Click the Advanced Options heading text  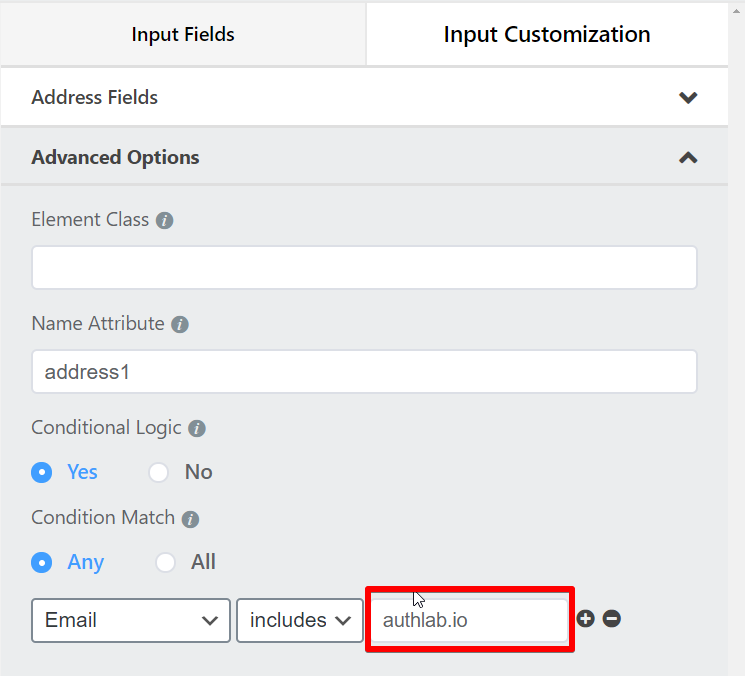click(115, 158)
